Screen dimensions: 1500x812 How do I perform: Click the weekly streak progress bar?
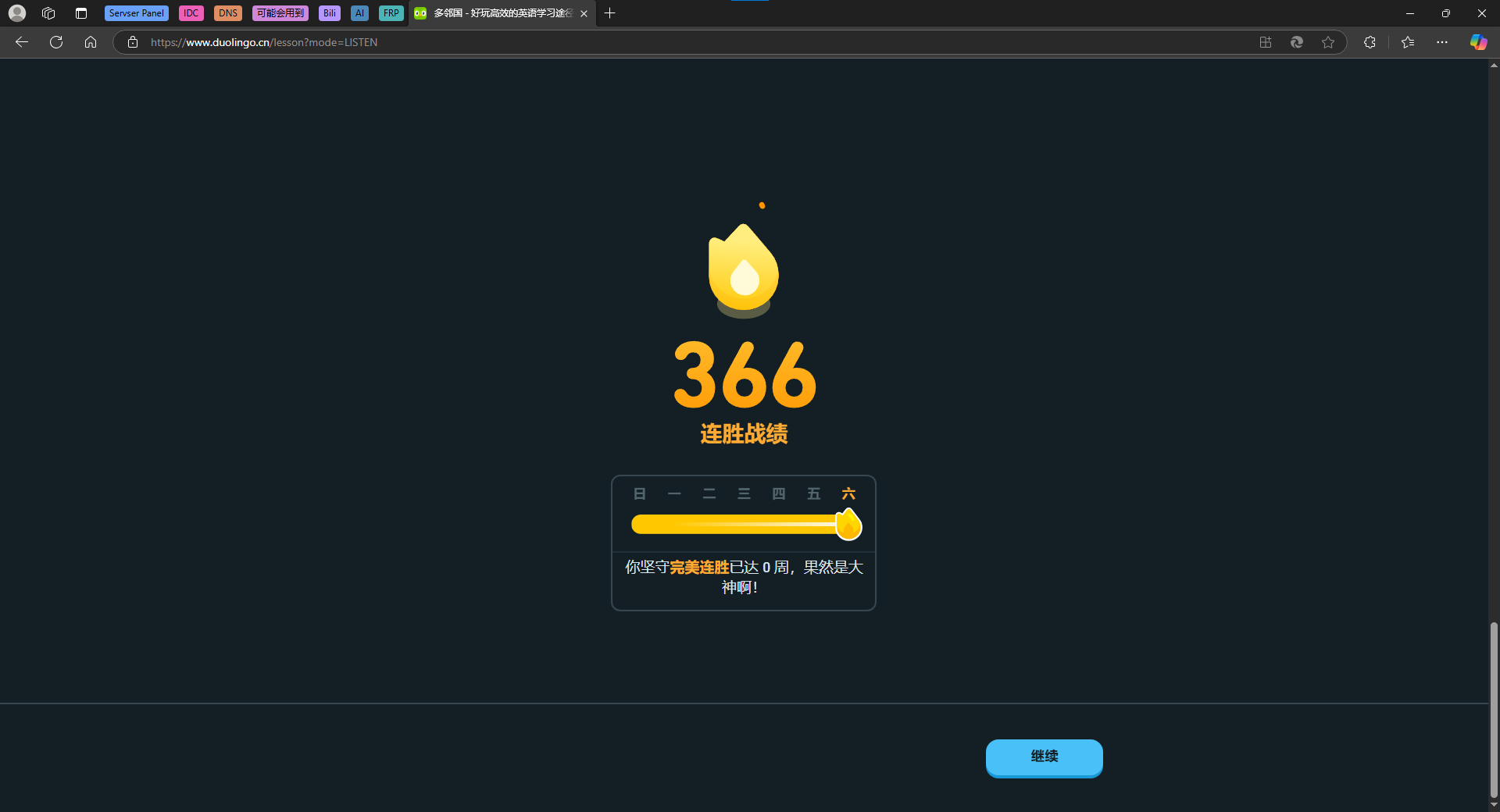734,525
